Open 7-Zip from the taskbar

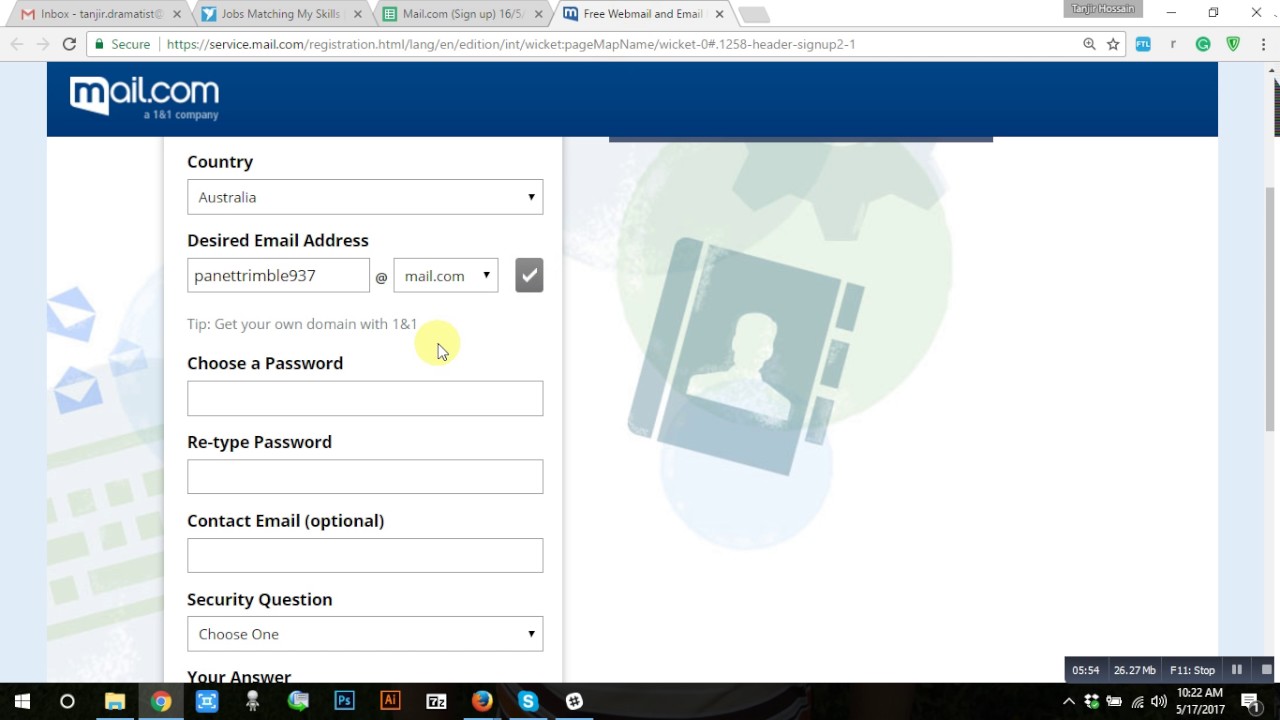(x=436, y=701)
